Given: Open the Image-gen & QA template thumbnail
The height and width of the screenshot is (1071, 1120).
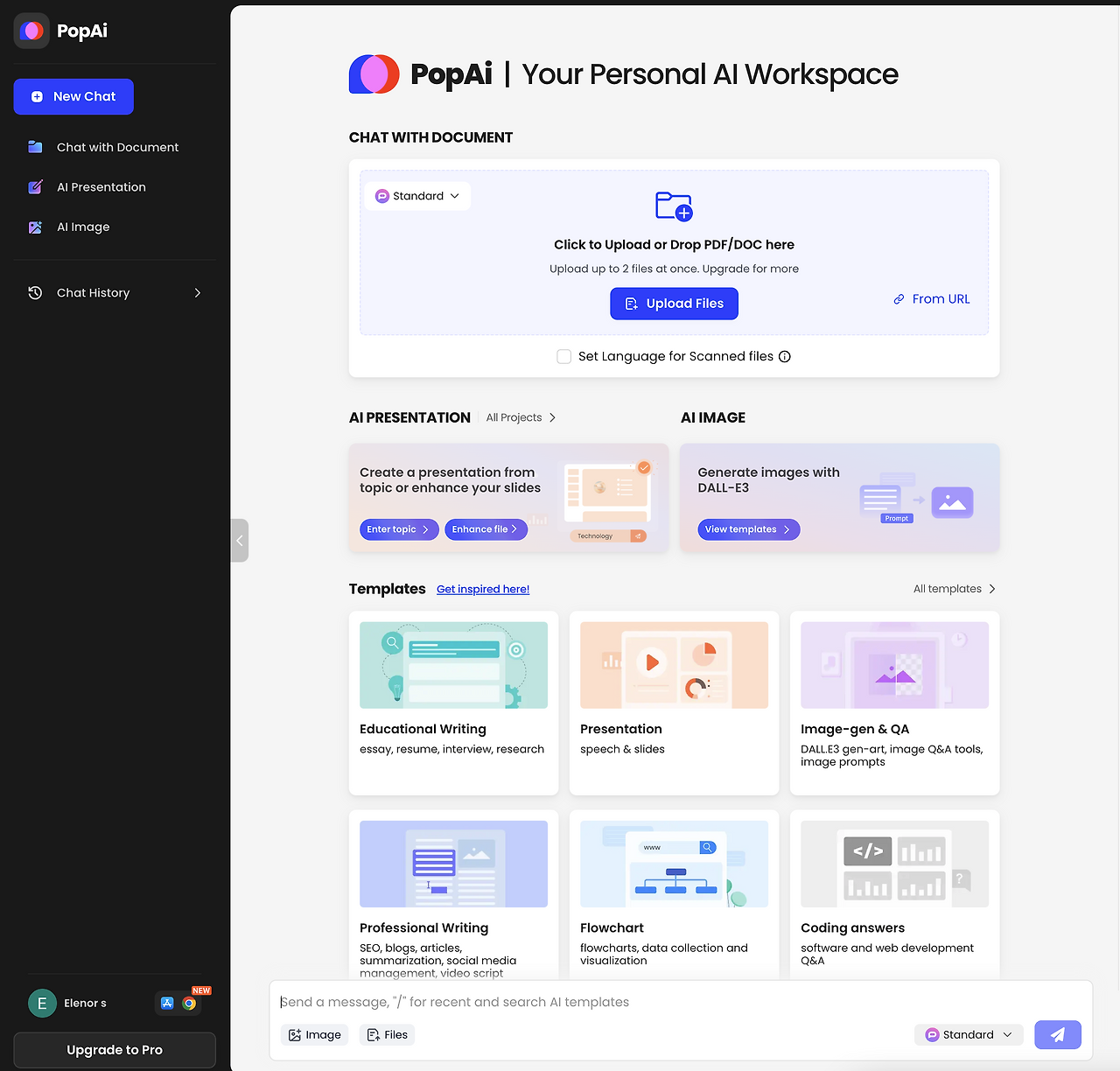Looking at the screenshot, I should pos(894,665).
